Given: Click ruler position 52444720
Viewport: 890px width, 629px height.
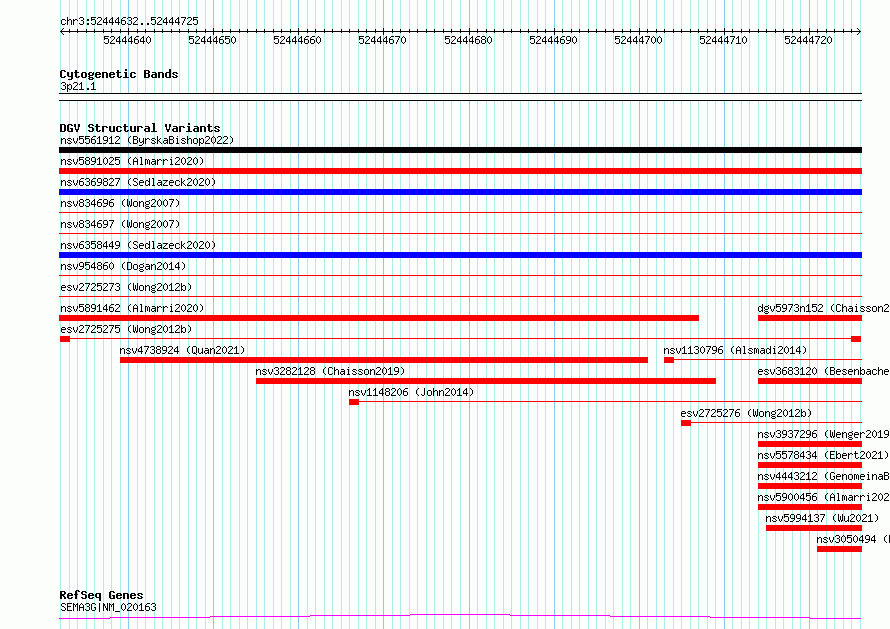Looking at the screenshot, I should pos(809,40).
